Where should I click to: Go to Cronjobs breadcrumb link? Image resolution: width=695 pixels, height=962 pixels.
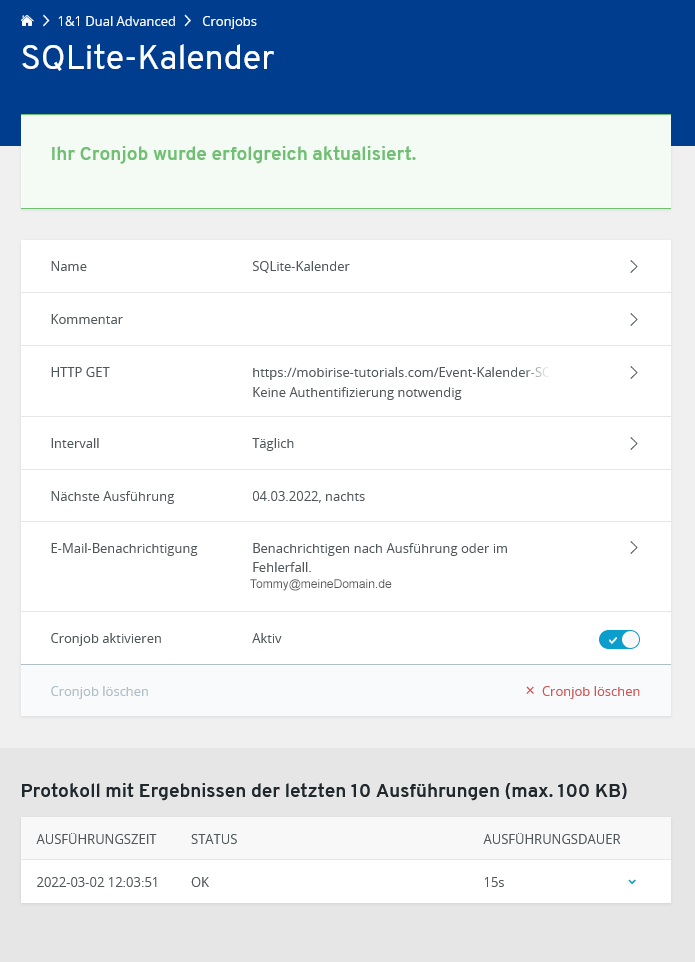coord(229,21)
